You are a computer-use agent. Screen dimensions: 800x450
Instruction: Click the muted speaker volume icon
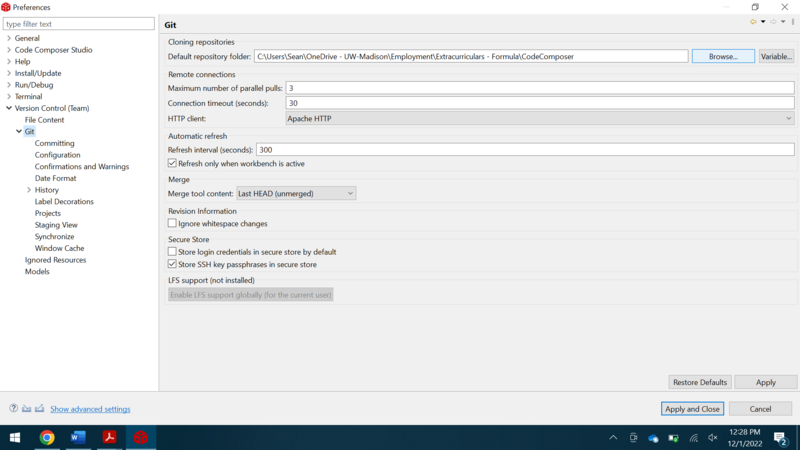coord(713,438)
